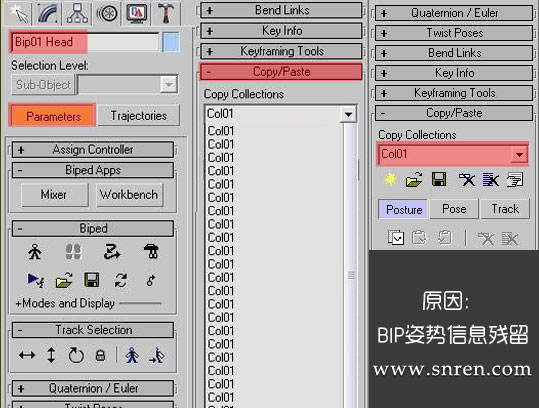Image resolution: width=539 pixels, height=408 pixels.
Task: Click Save Collection disk icon under Col01
Action: tap(439, 179)
